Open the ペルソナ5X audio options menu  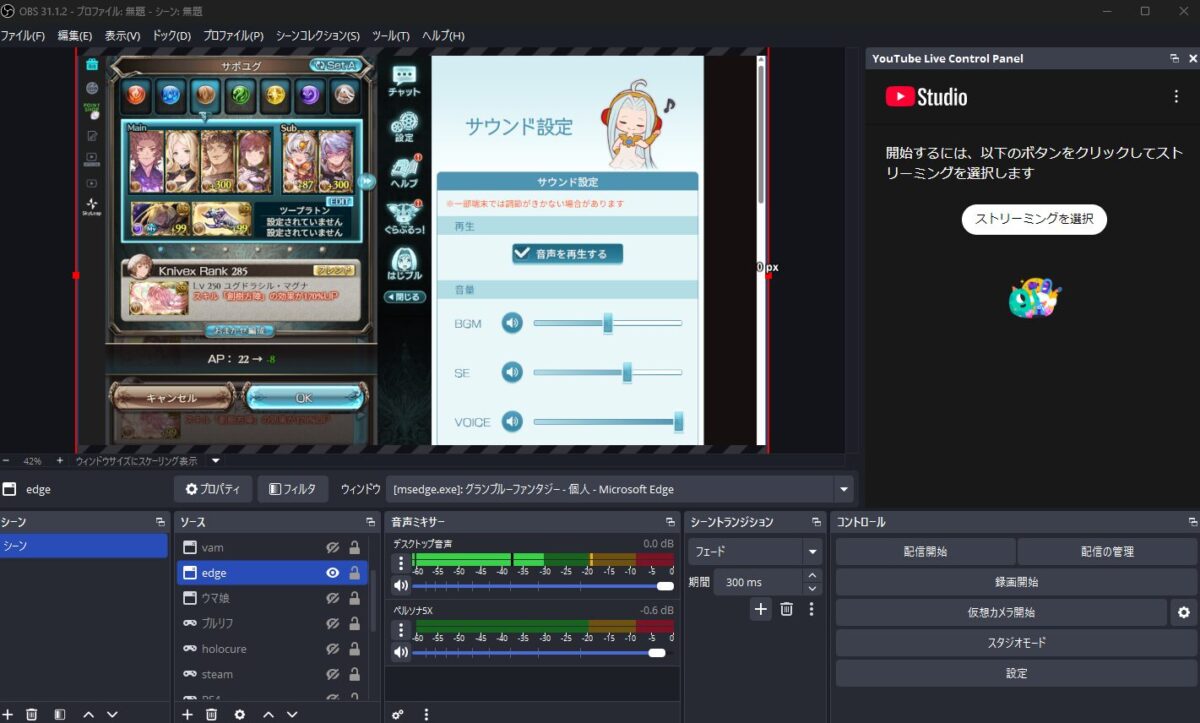click(x=401, y=630)
